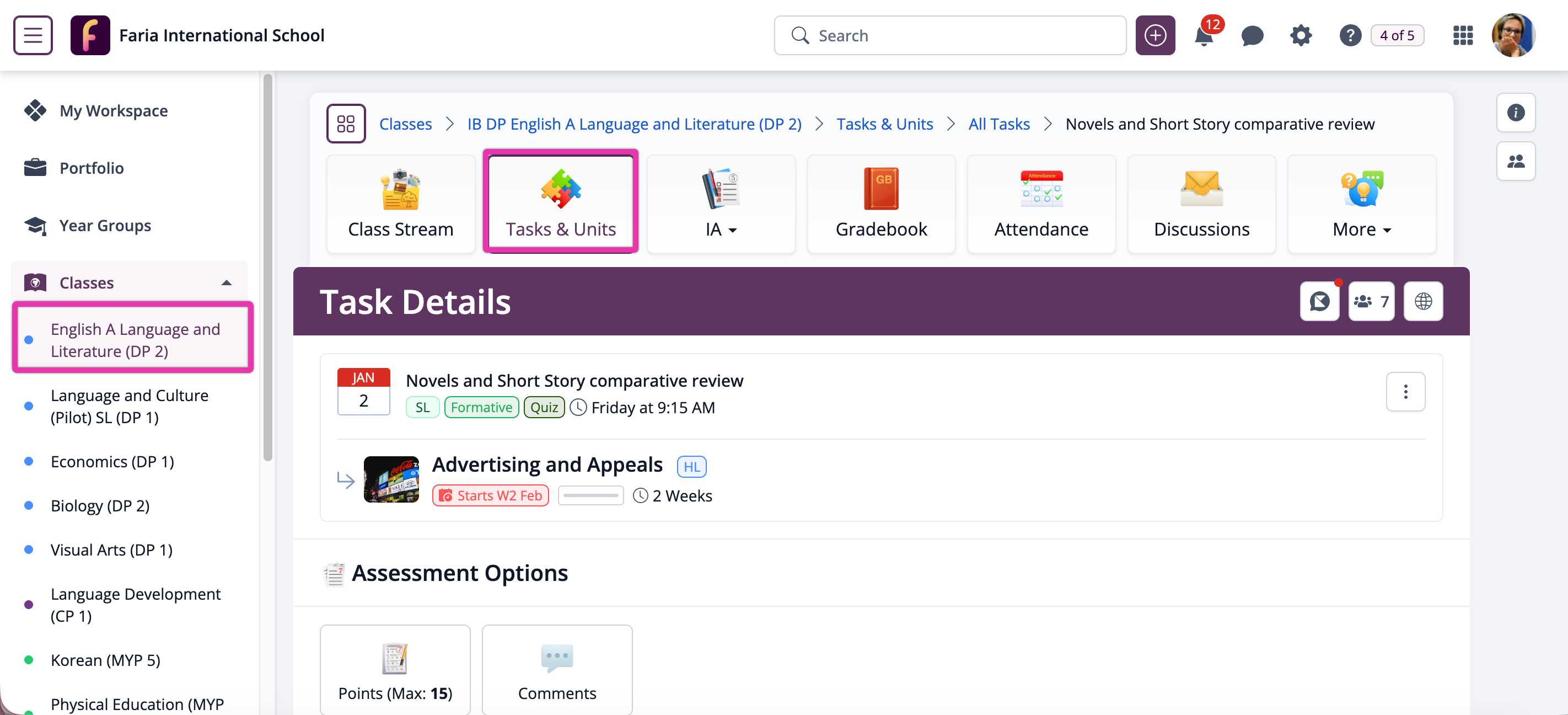This screenshot has width=1568, height=715.
Task: Click the info icon on right panel
Action: pyautogui.click(x=1516, y=113)
